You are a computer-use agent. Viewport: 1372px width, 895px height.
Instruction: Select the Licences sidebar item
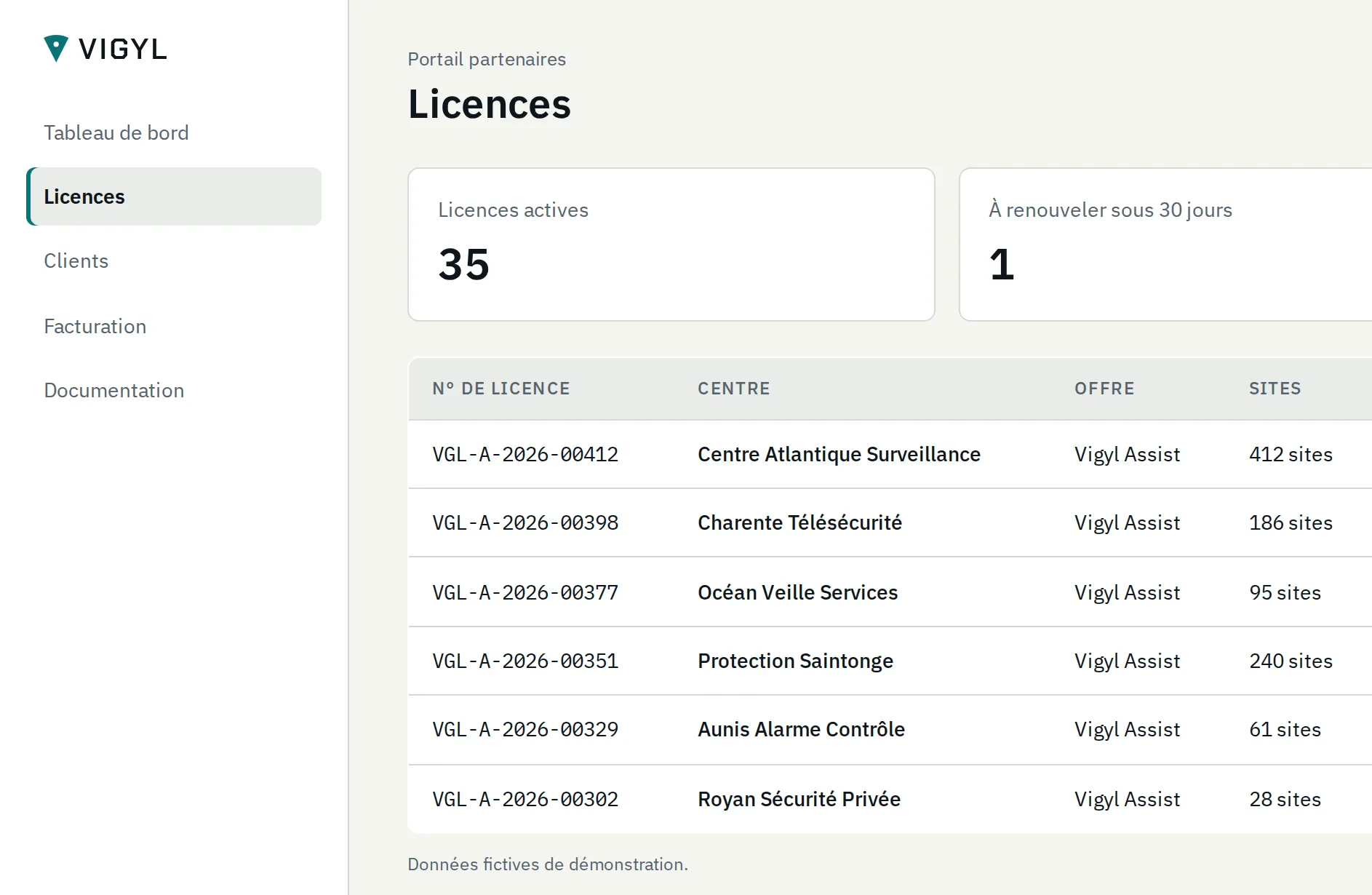tap(174, 196)
